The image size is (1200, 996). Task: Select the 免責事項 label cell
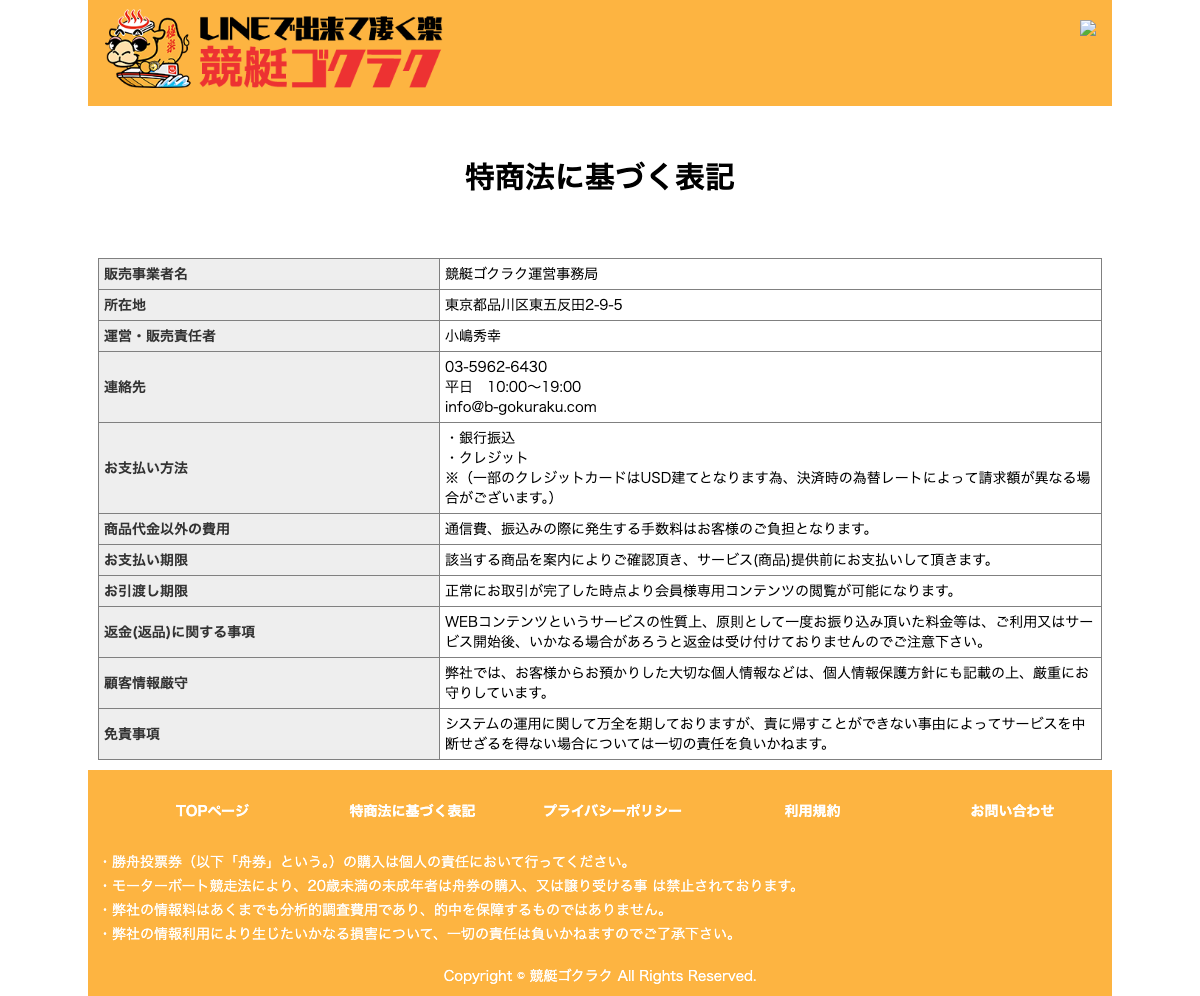coord(269,734)
